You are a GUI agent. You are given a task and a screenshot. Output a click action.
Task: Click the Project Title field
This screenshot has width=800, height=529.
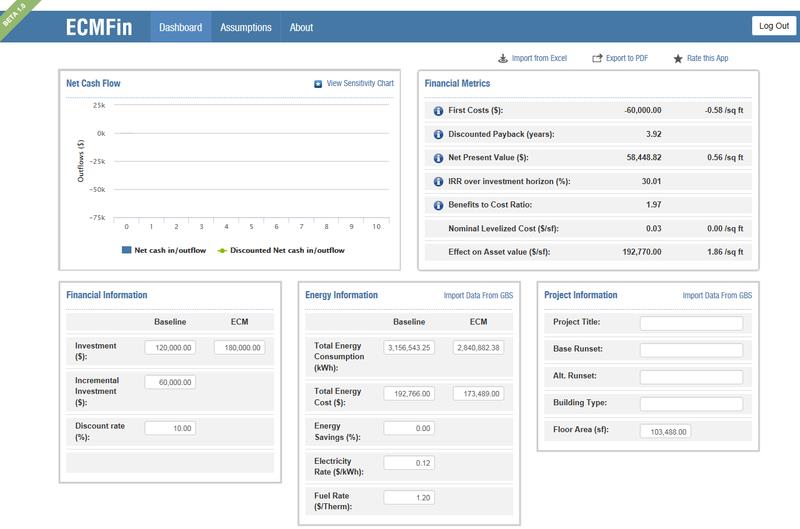[691, 323]
